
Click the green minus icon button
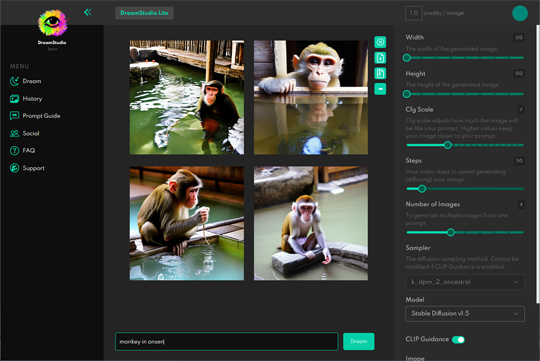pos(380,89)
